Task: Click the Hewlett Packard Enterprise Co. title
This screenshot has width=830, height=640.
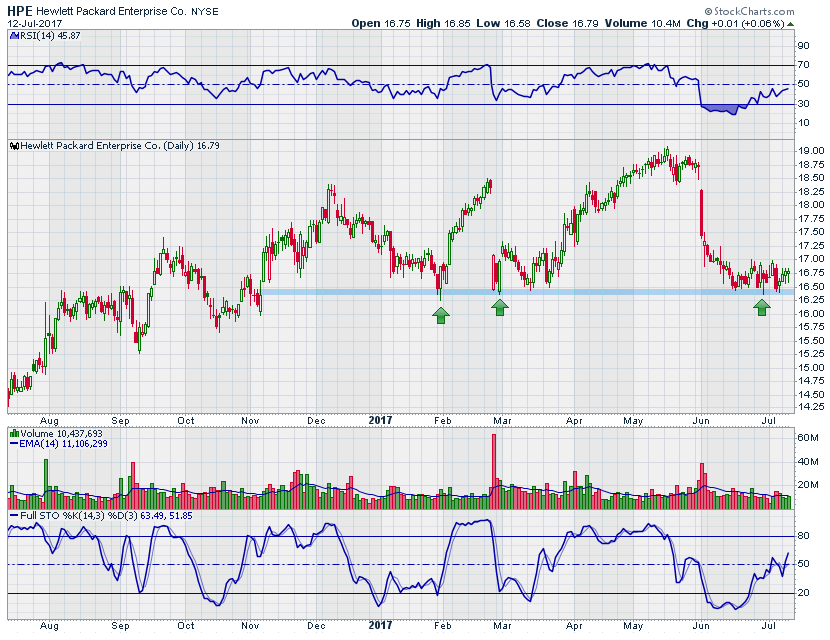Action: click(111, 12)
